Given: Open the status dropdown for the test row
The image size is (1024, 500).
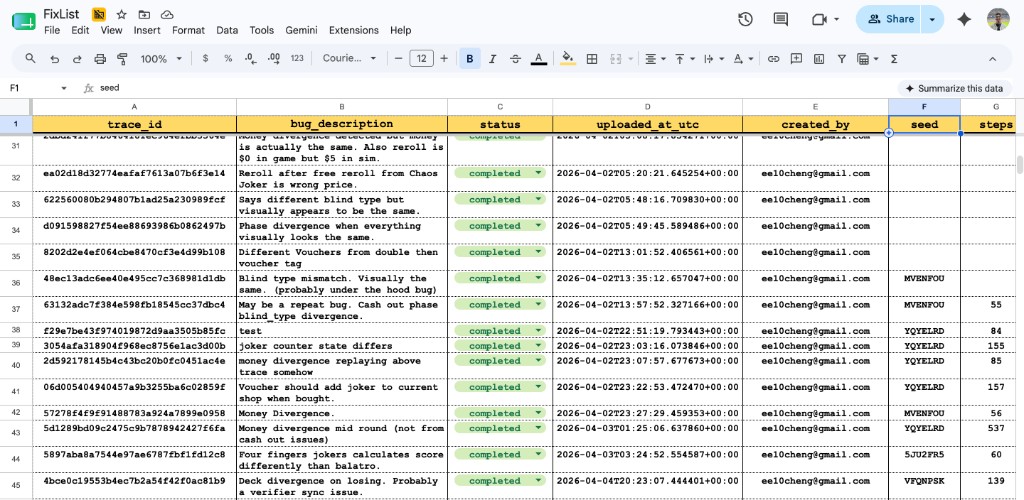Looking at the screenshot, I should coord(539,331).
